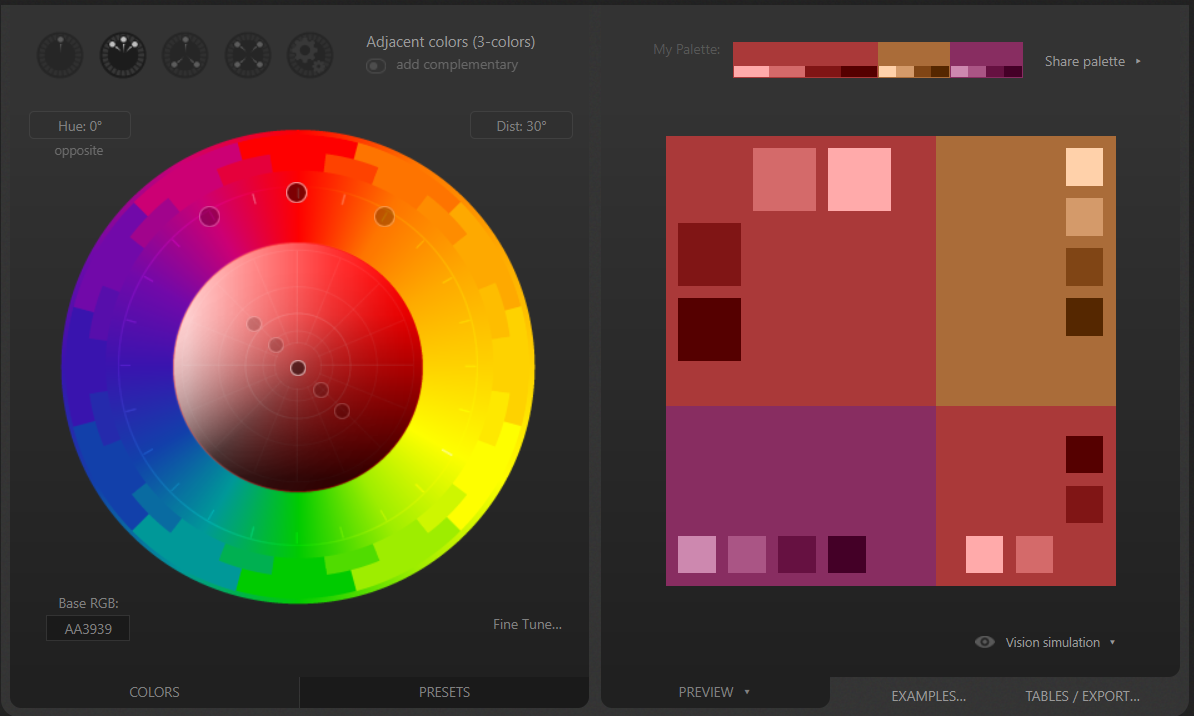Image resolution: width=1194 pixels, height=716 pixels.
Task: Open the Preview dropdown tab
Action: [714, 692]
